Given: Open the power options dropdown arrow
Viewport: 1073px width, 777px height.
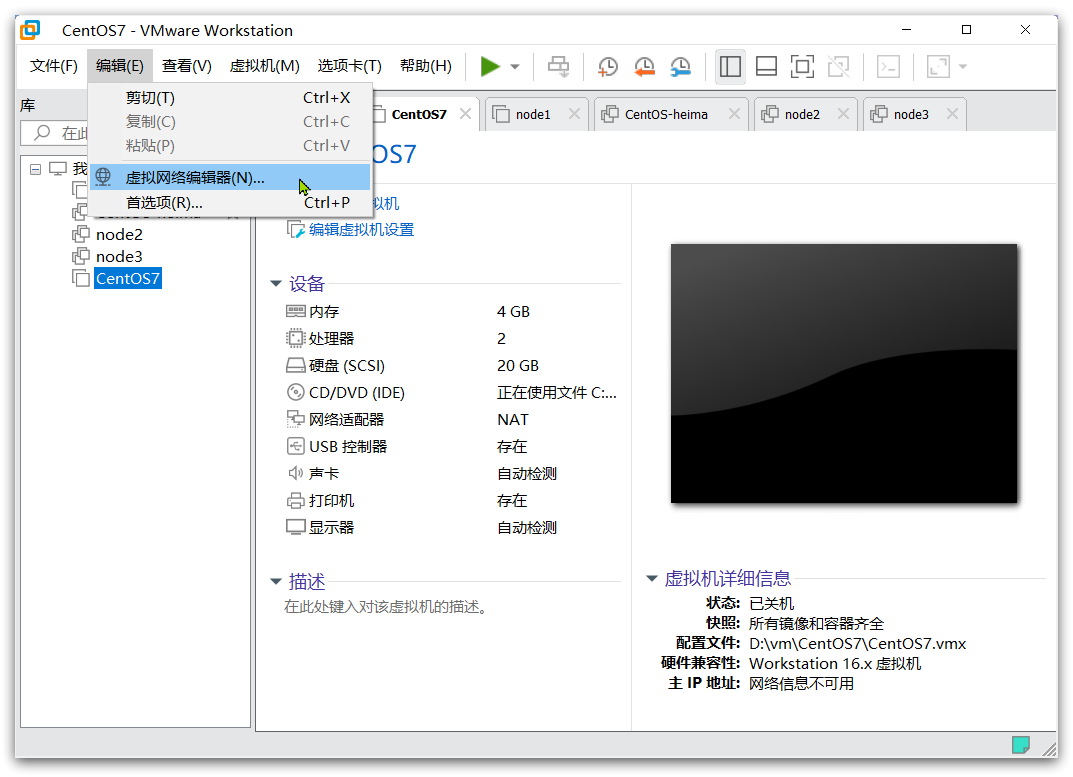Looking at the screenshot, I should 515,67.
